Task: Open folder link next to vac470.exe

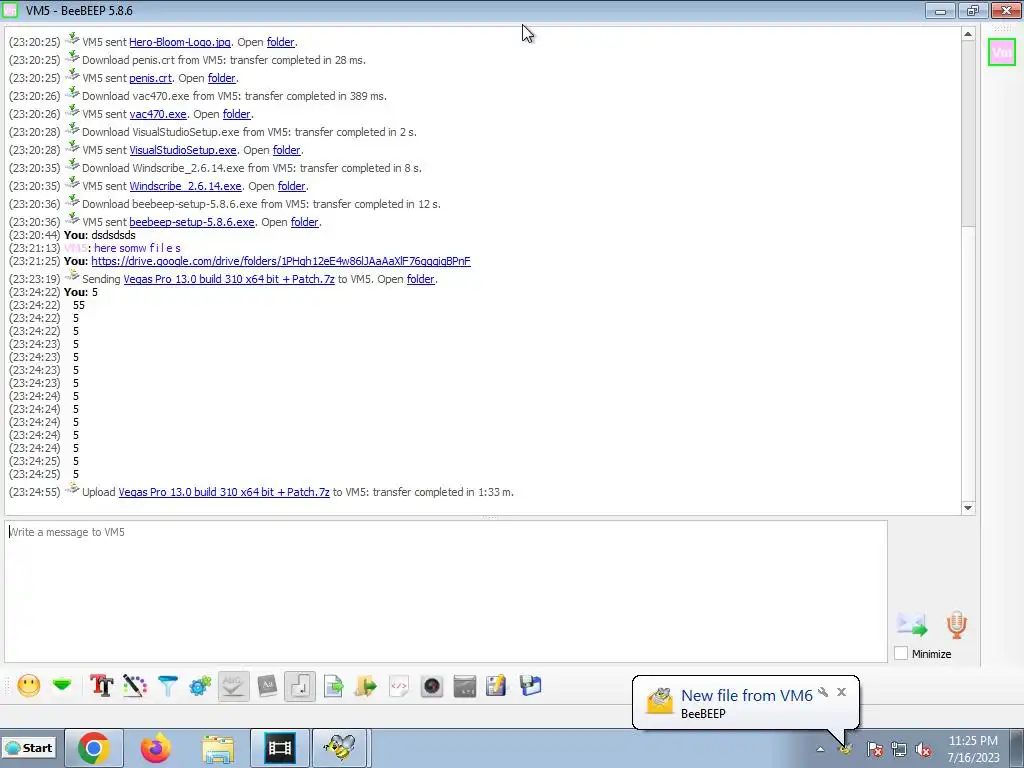Action: 236,114
